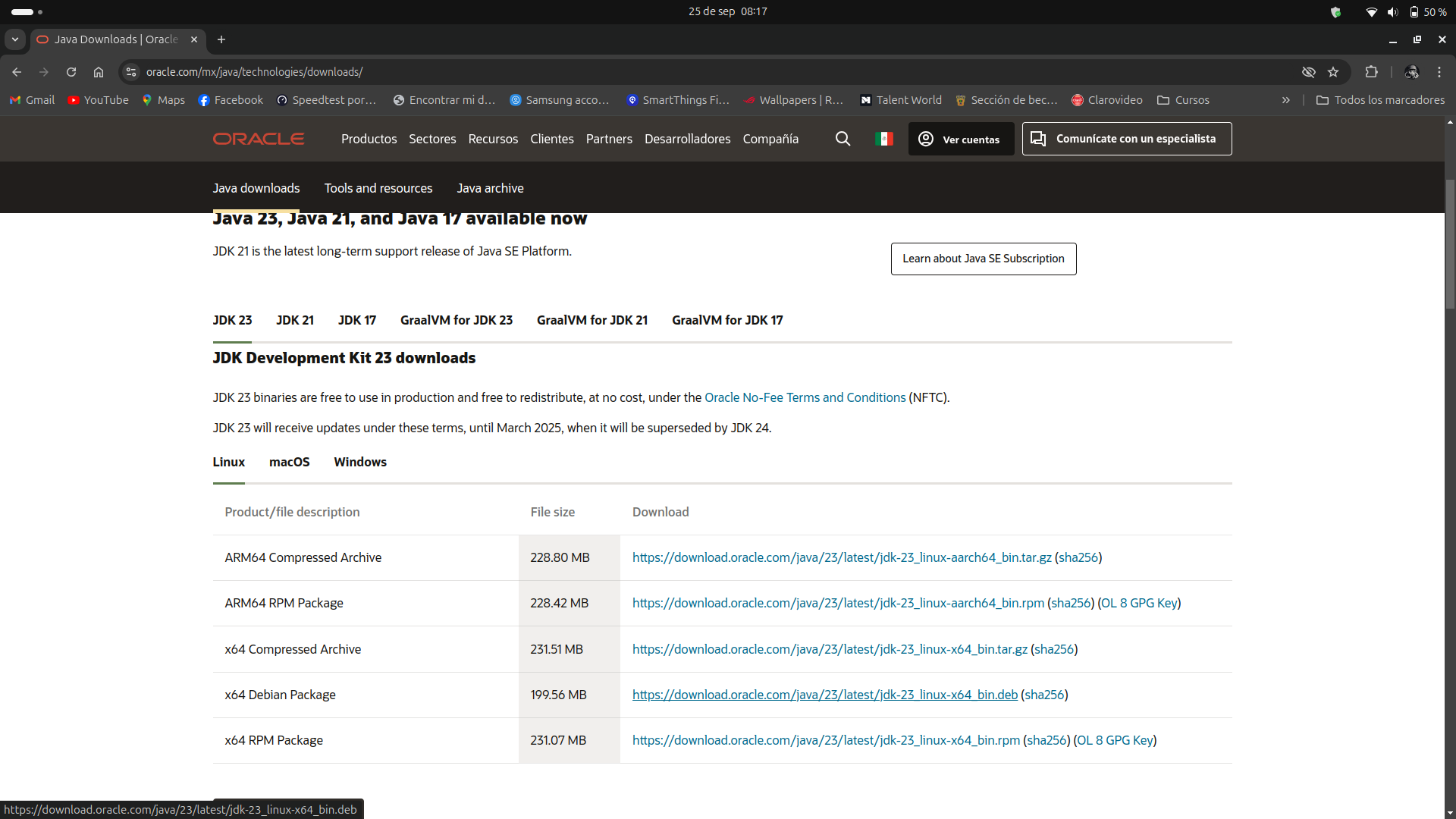Click the crossed-eye tracking protection icon
The image size is (1456, 819).
1309,72
